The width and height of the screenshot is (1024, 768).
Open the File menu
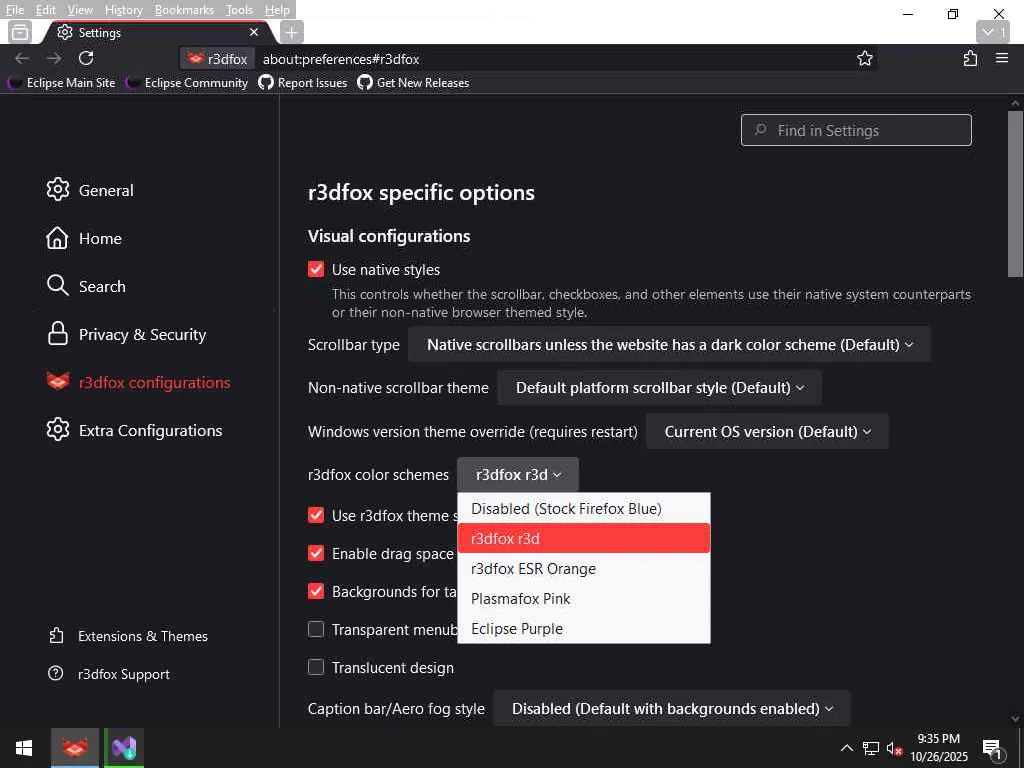[14, 10]
